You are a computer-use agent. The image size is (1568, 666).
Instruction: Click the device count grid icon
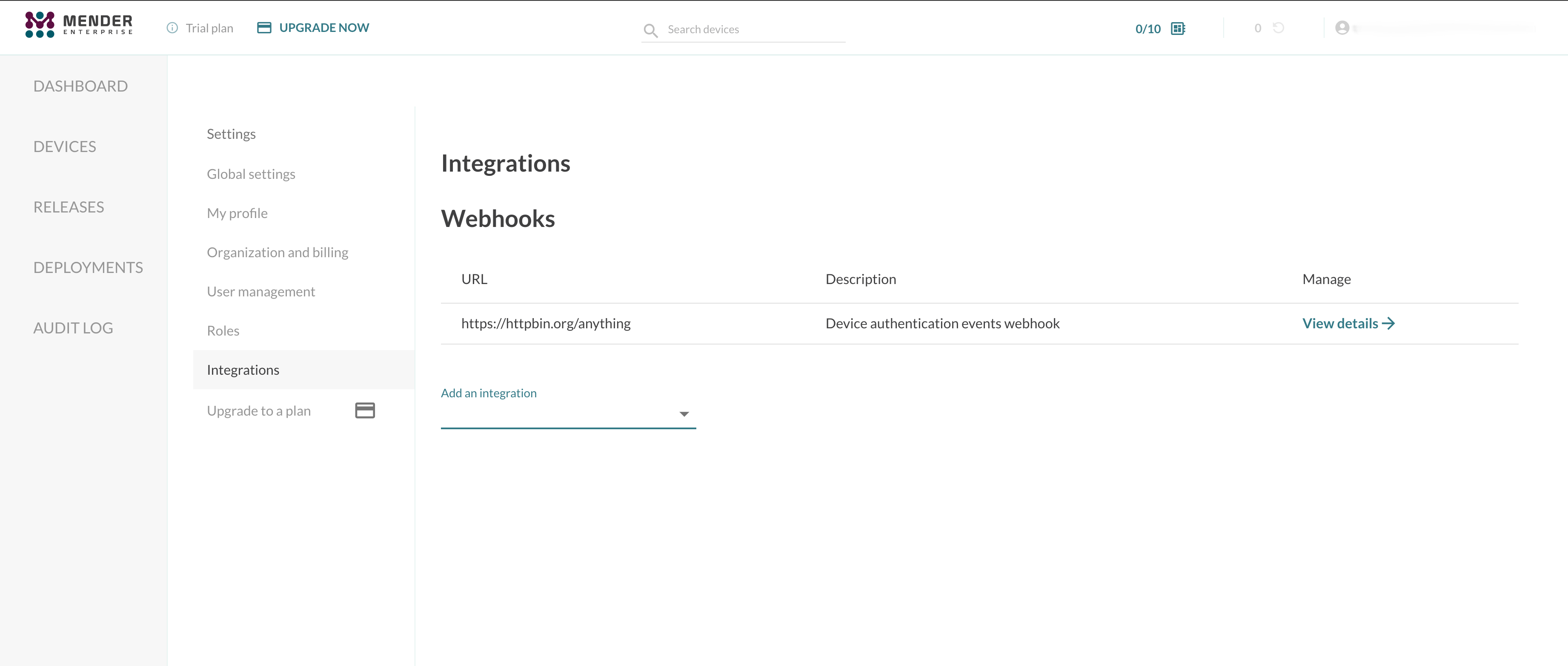point(1178,29)
